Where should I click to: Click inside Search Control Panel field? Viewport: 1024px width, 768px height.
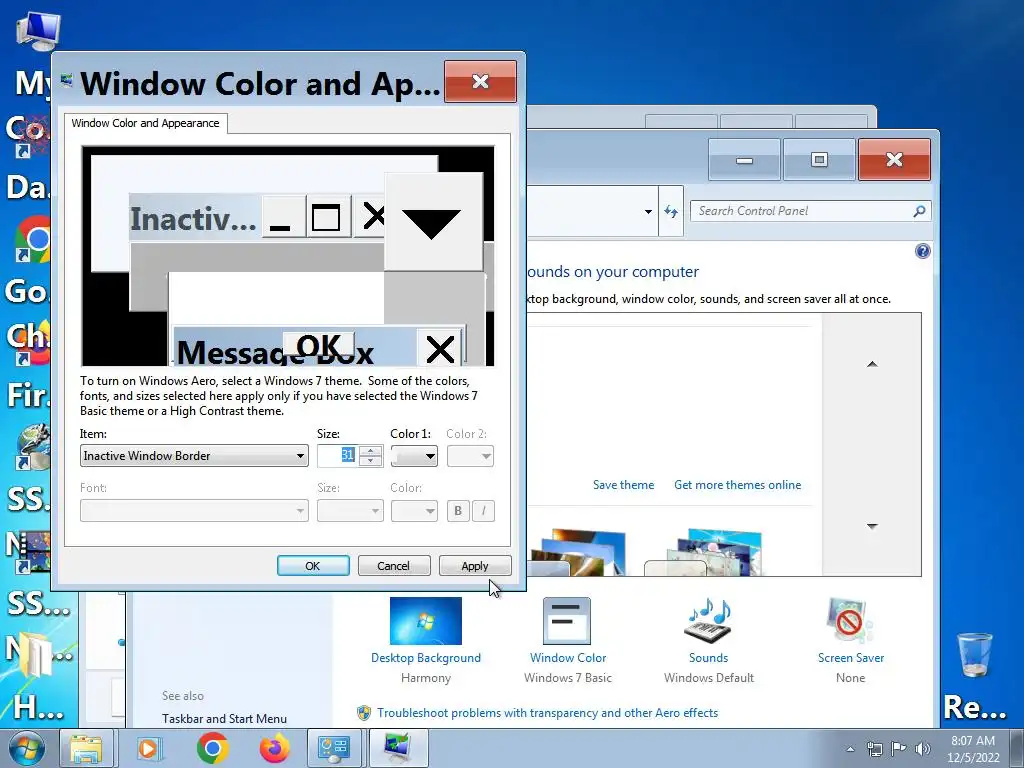pos(803,211)
